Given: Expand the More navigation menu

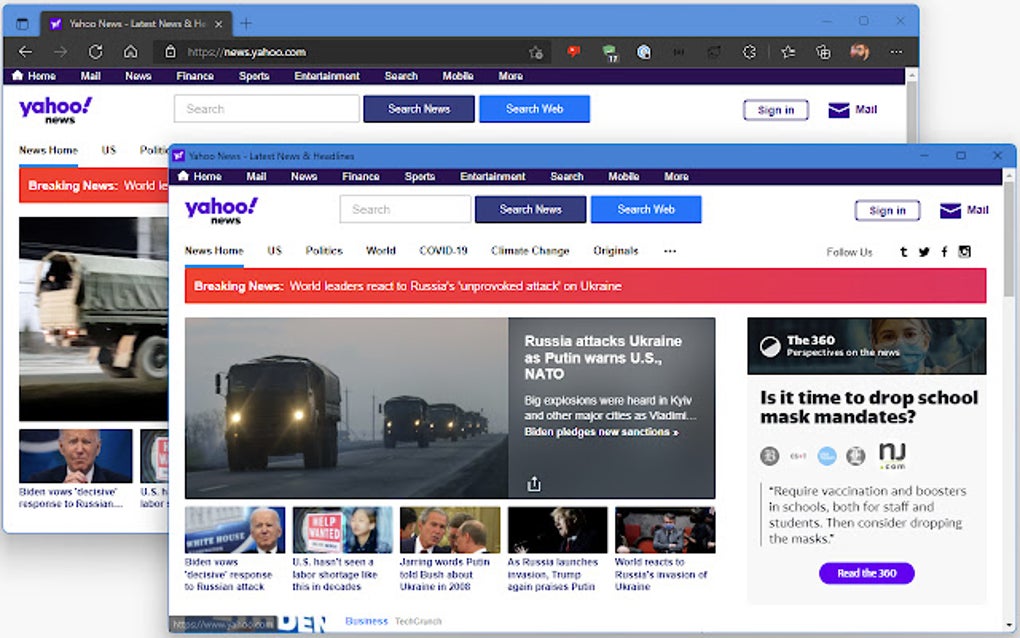Looking at the screenshot, I should click(676, 176).
